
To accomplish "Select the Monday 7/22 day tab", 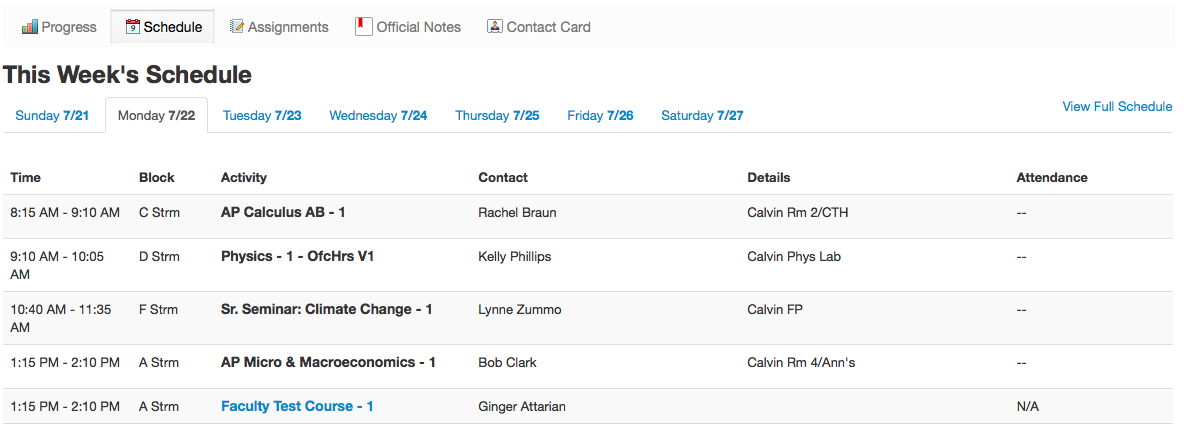I will pos(156,115).
